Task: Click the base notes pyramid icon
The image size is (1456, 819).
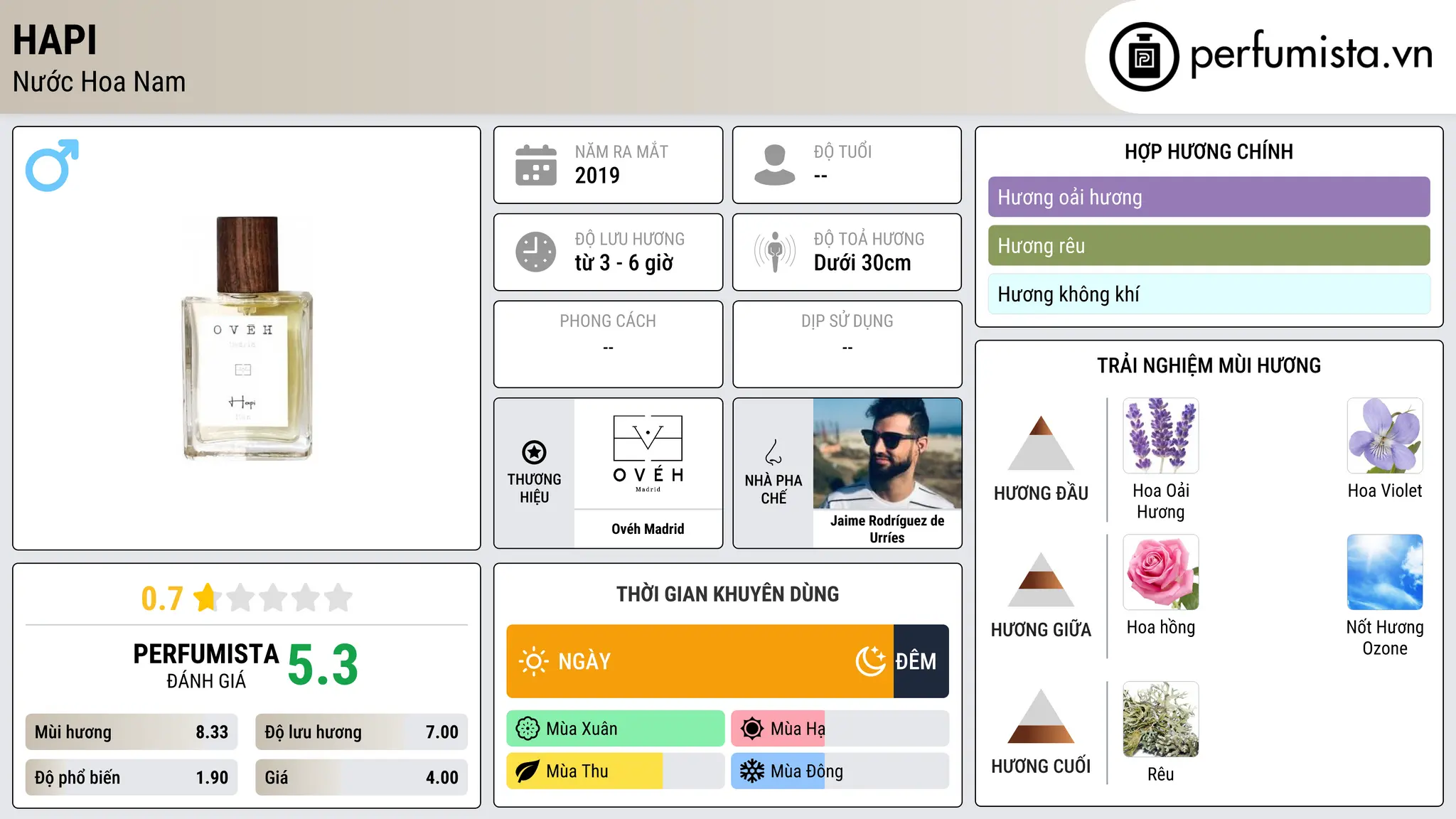Action: (x=1041, y=716)
